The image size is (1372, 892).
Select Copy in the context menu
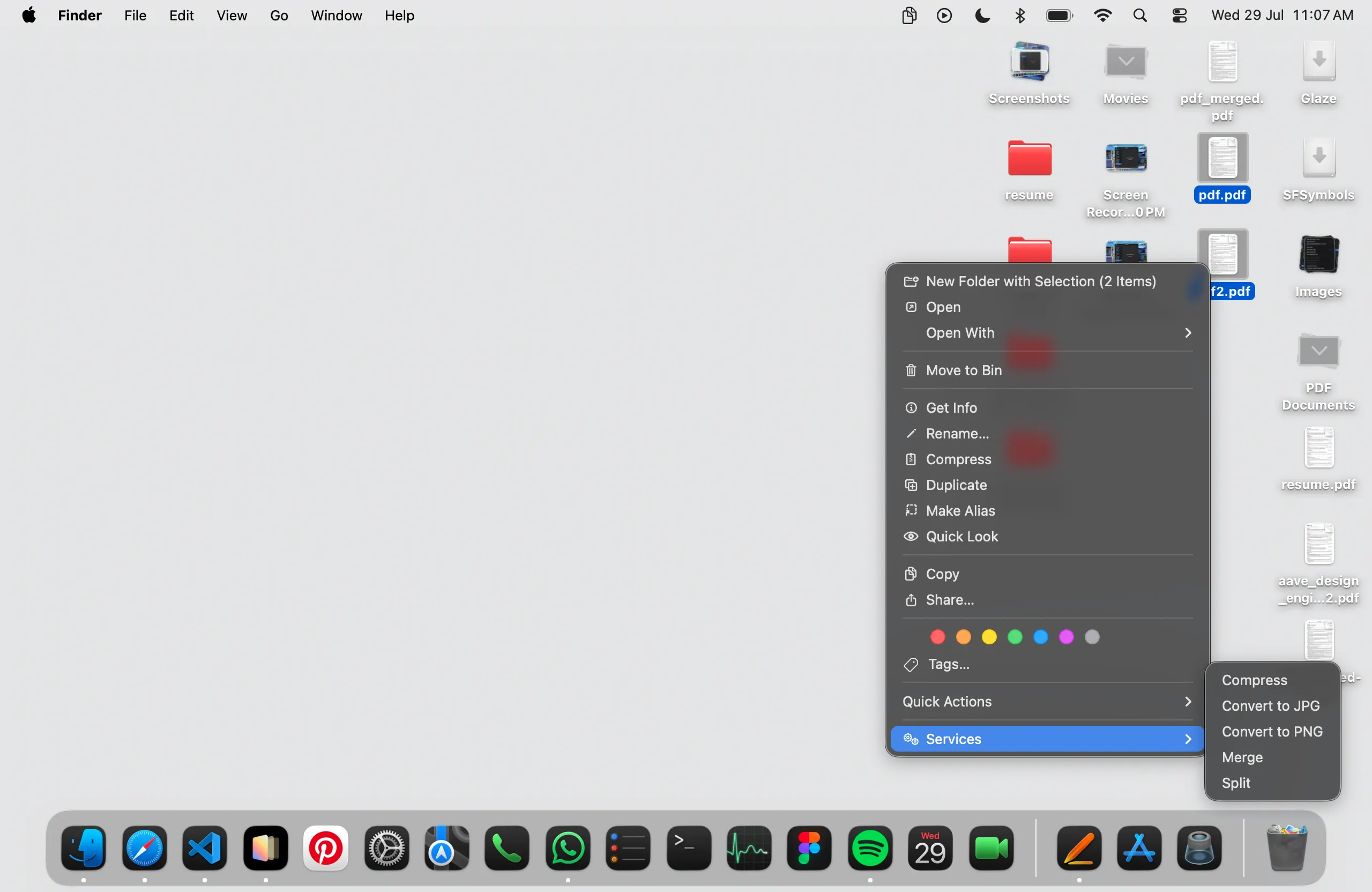click(1047, 574)
